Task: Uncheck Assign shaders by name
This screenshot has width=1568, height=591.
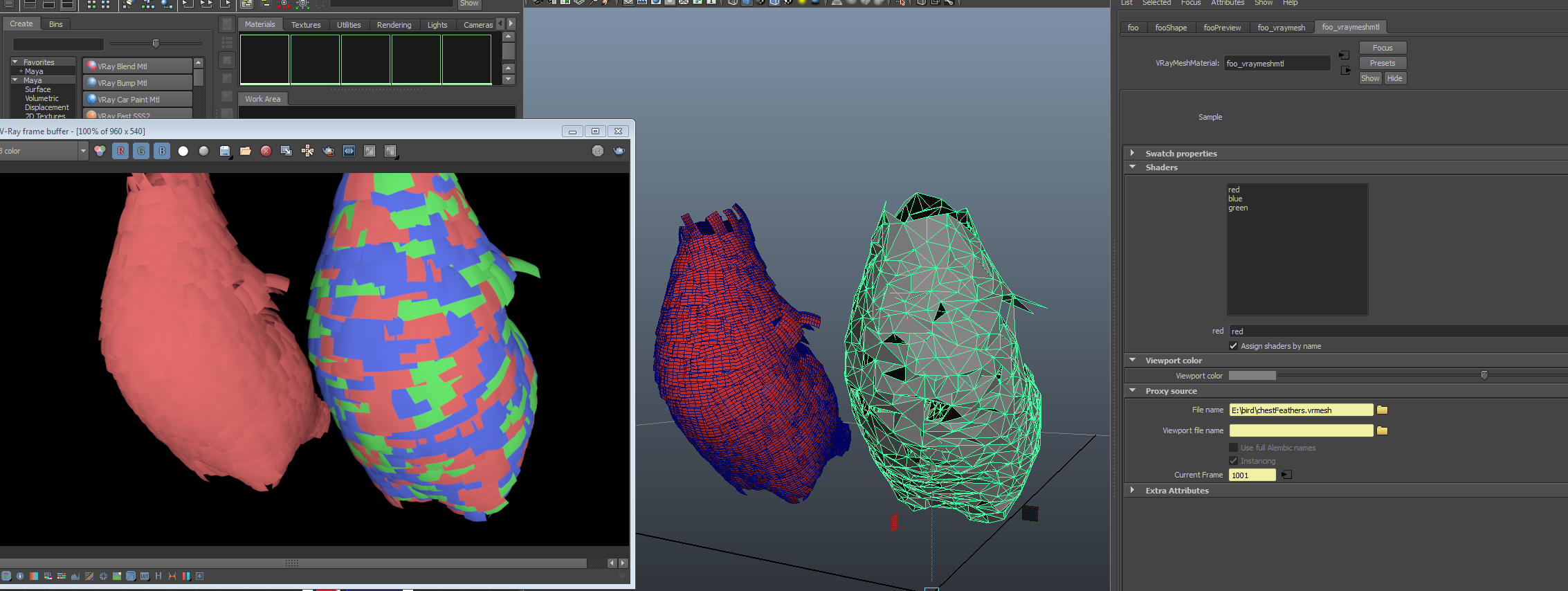Action: click(x=1233, y=346)
